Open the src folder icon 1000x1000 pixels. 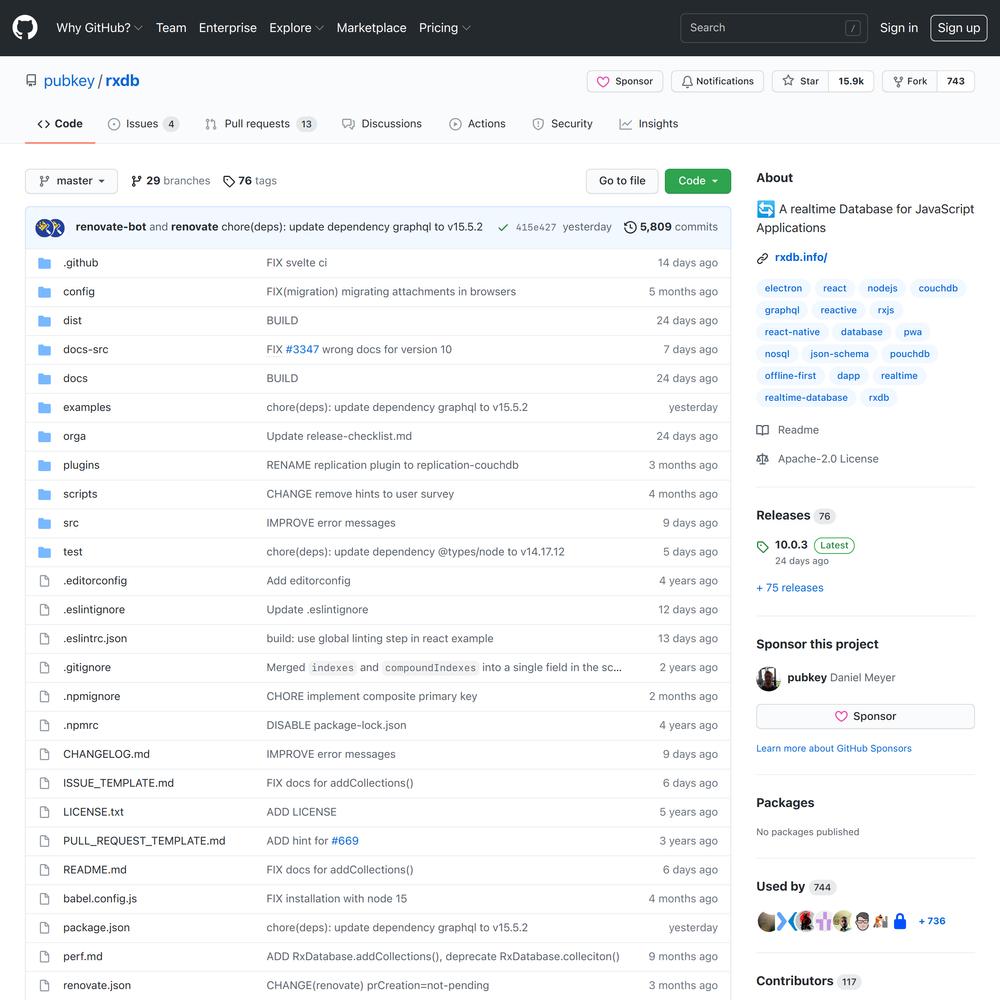tap(44, 523)
